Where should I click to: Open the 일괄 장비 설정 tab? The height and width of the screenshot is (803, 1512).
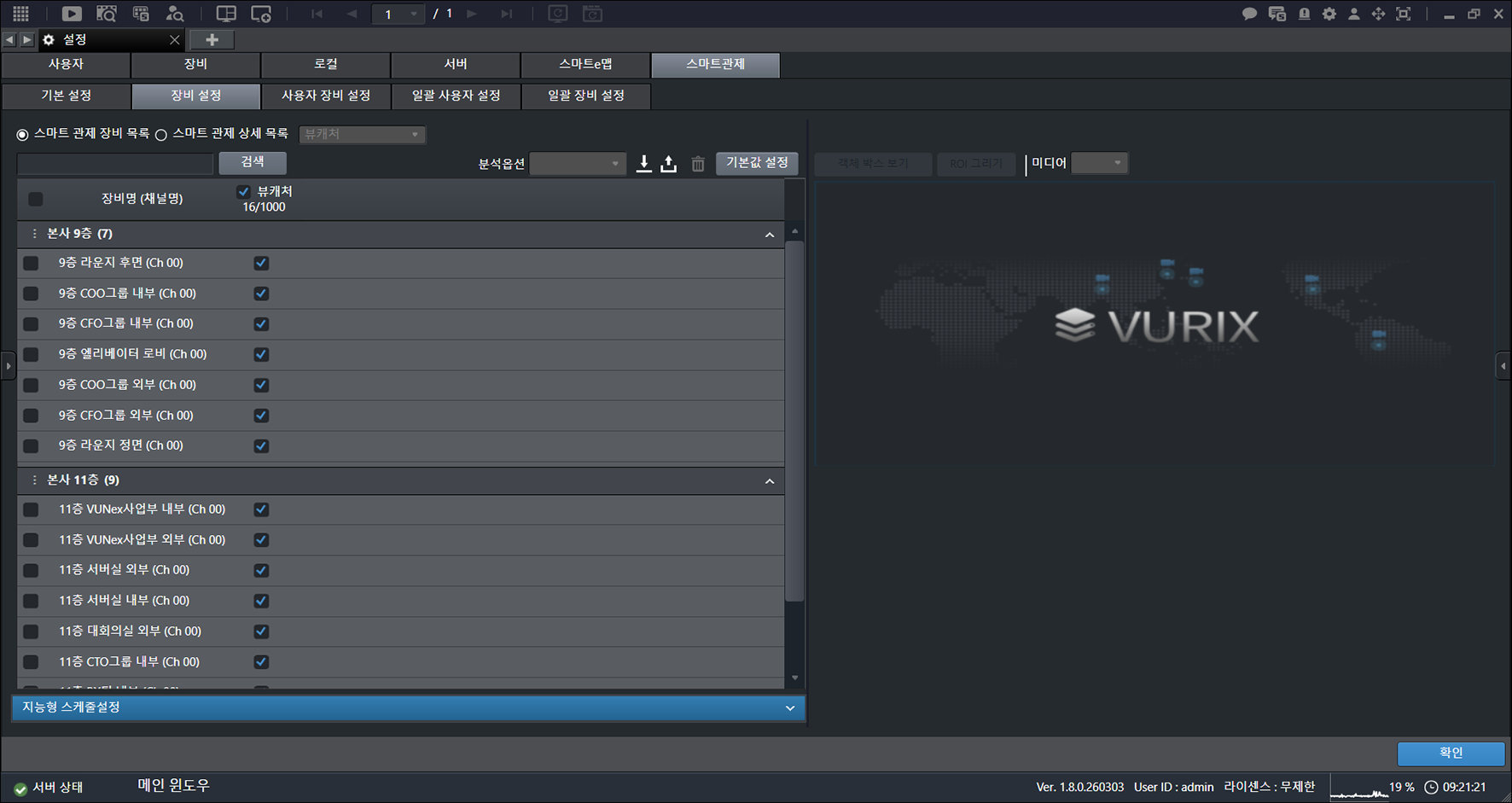tap(586, 96)
